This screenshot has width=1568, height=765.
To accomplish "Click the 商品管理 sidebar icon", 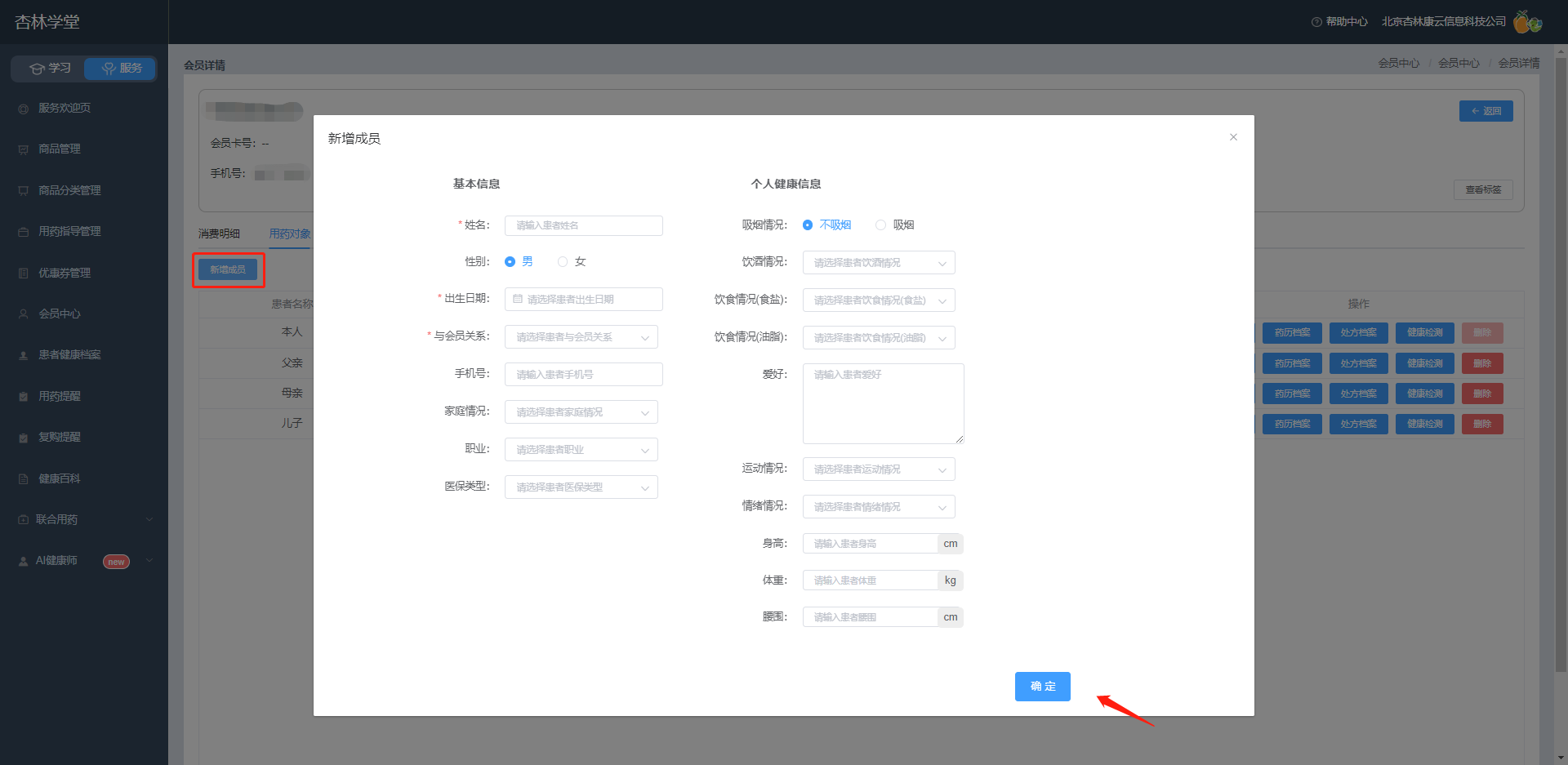I will tap(24, 149).
